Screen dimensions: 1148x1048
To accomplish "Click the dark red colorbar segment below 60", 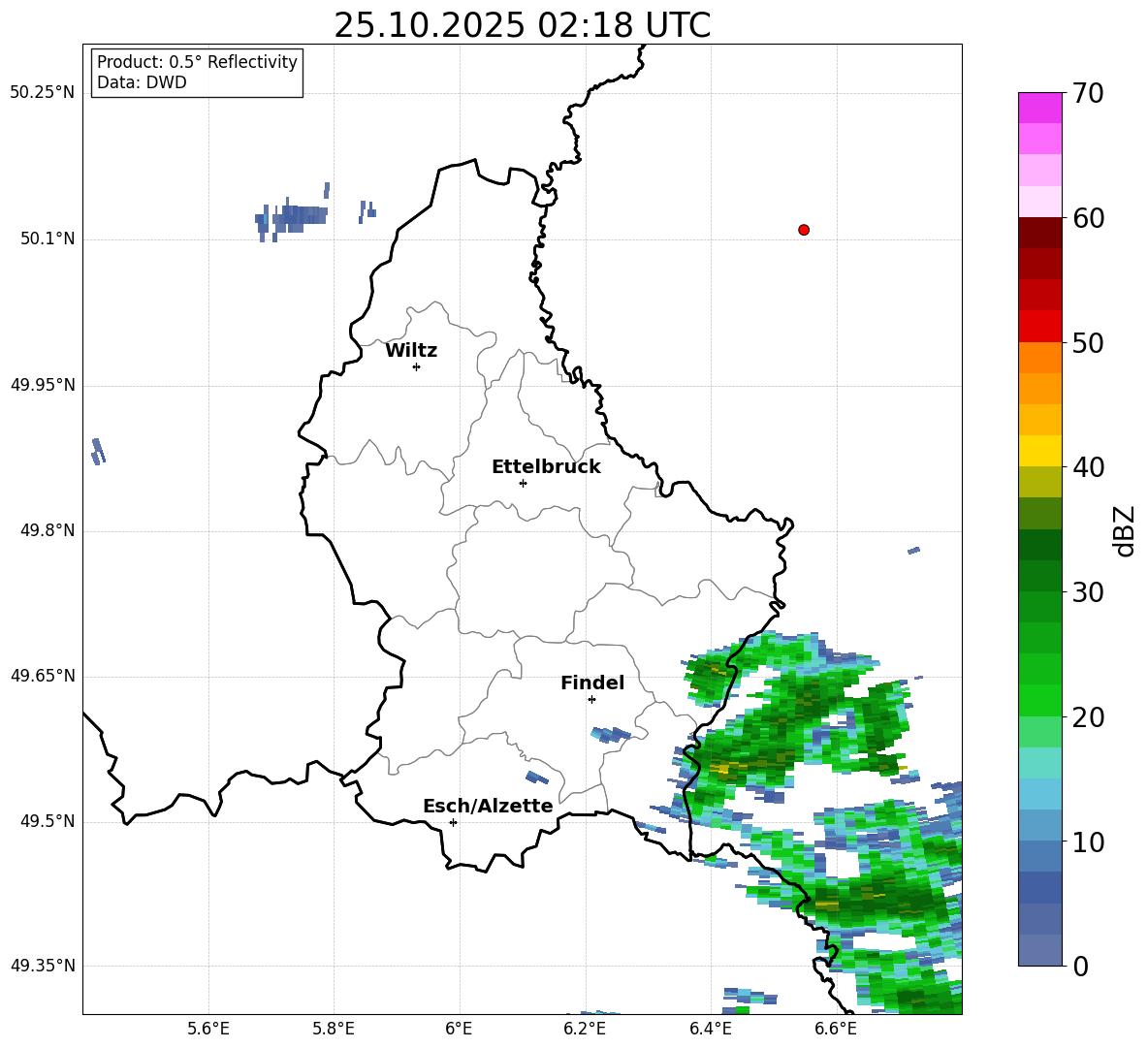I will (1039, 233).
